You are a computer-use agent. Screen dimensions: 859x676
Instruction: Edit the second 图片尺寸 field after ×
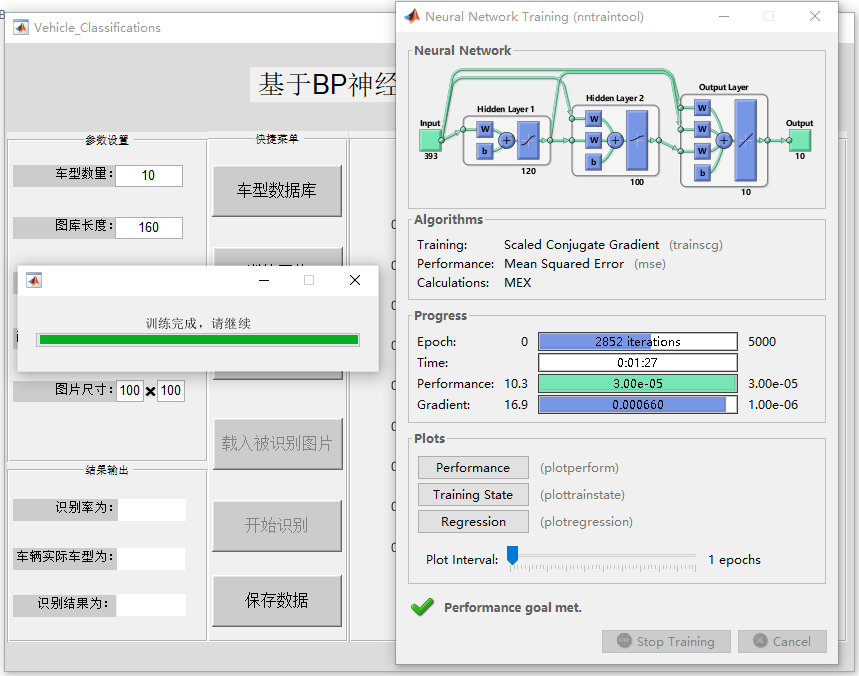[x=171, y=391]
